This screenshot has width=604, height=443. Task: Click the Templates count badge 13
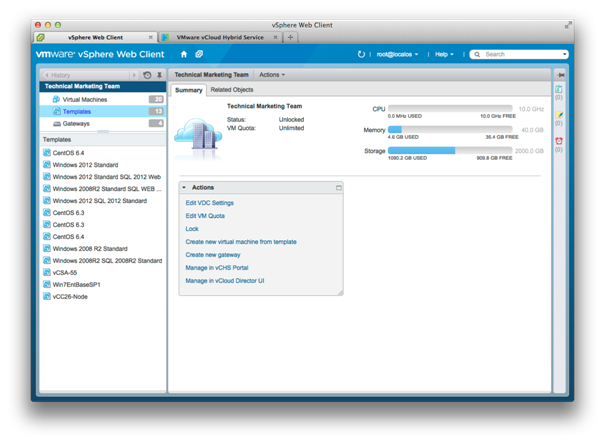tap(156, 111)
